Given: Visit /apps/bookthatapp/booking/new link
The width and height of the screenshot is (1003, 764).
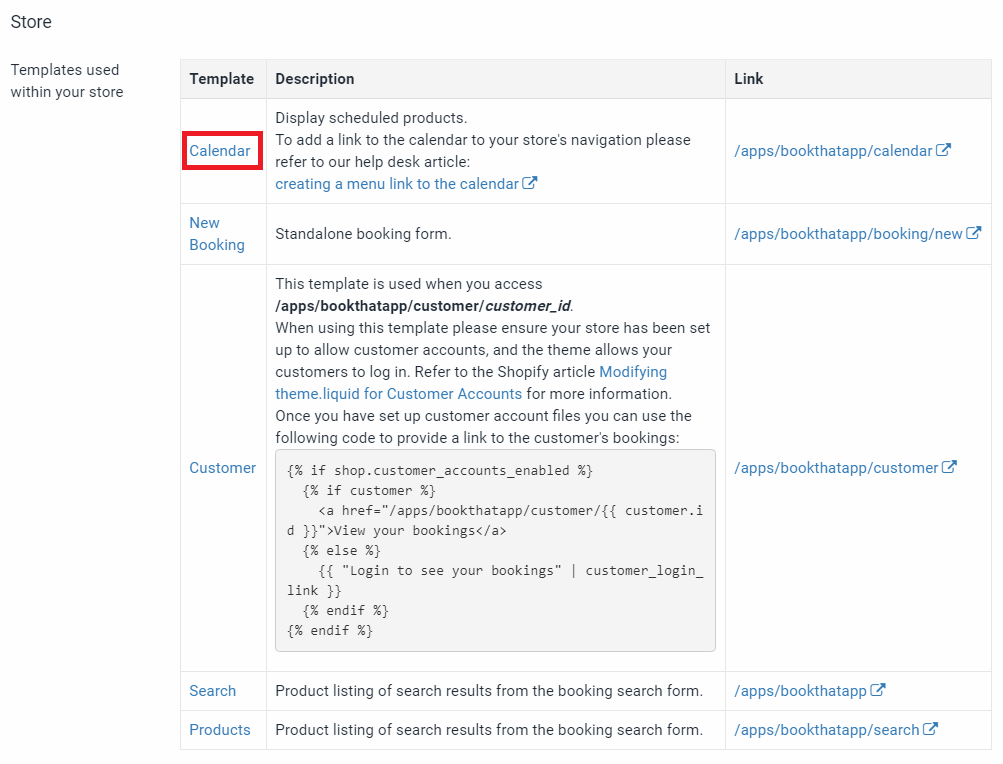Looking at the screenshot, I should click(x=848, y=234).
